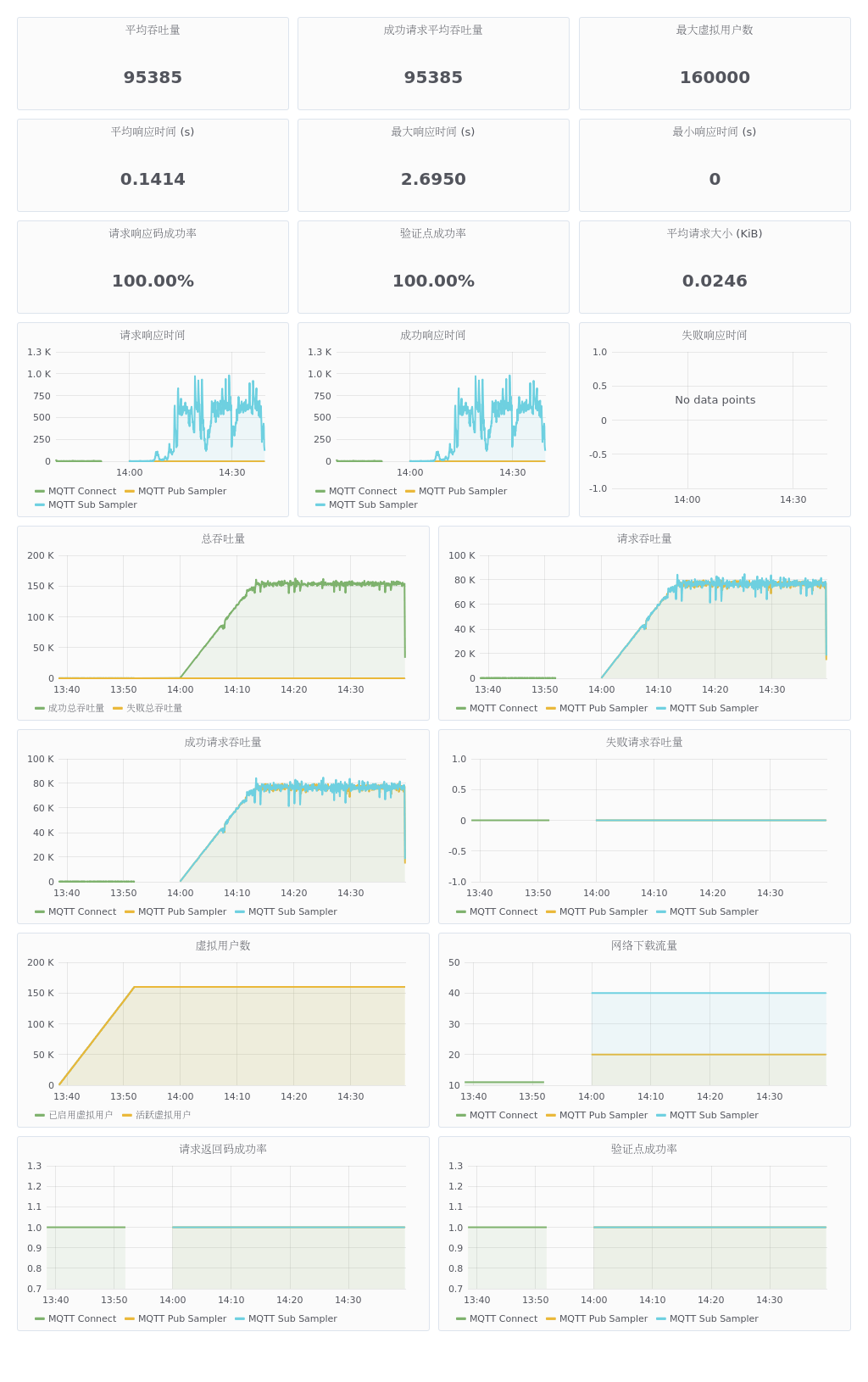This screenshot has width=868, height=1382.
Task: Toggle 失败总吞吐量 series in 总吞吐量 legend
Action: point(153,708)
